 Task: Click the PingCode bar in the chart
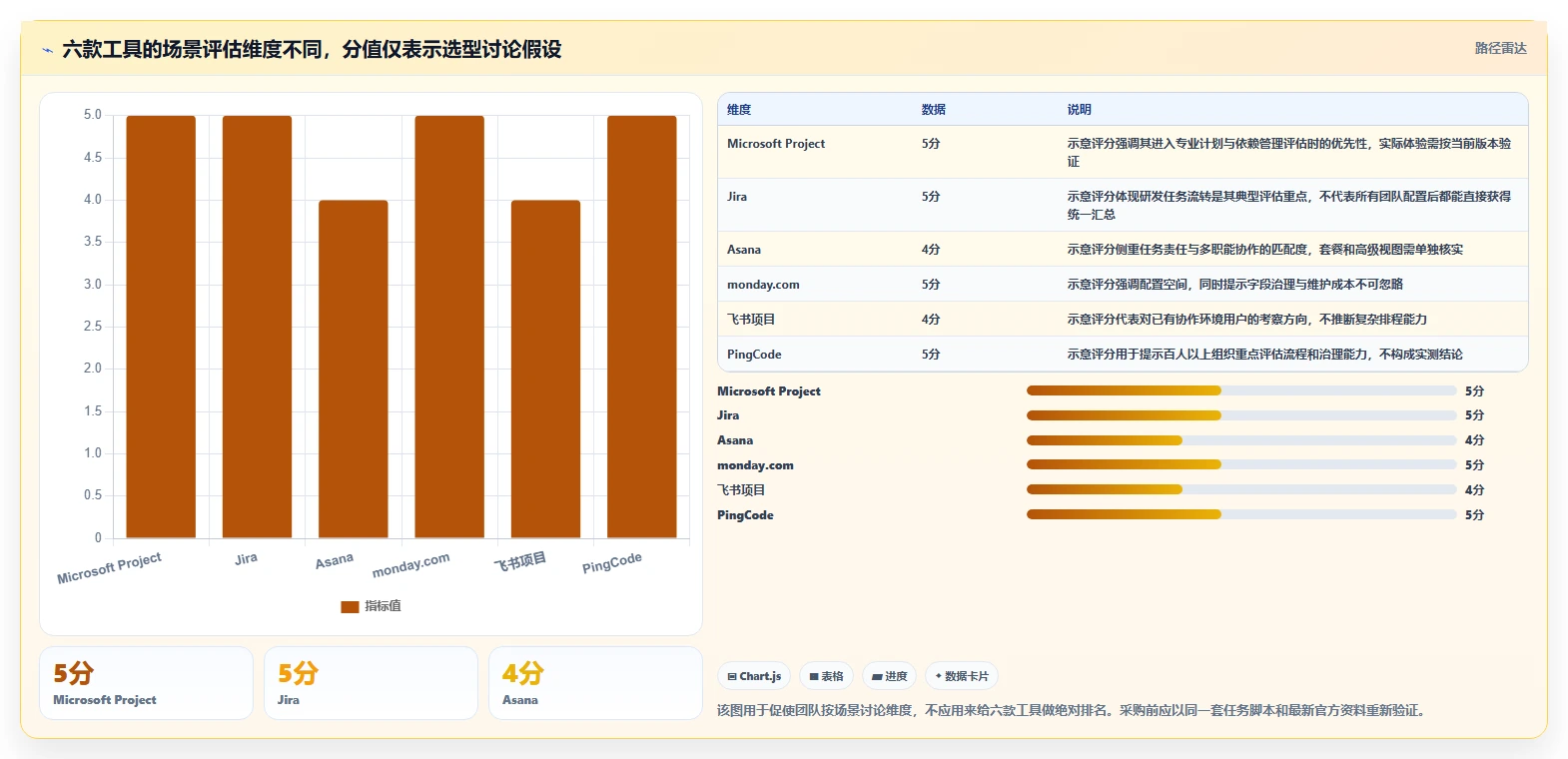(x=642, y=327)
